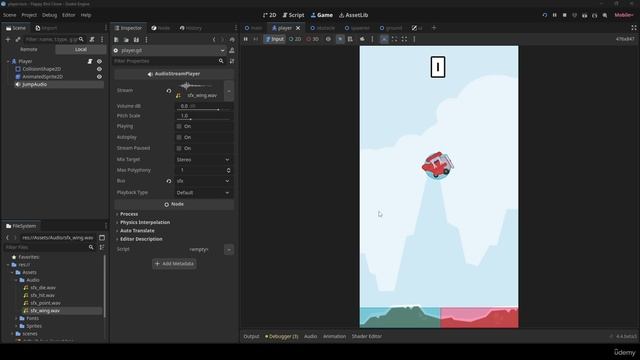Click the save resource icon in Inspector
The width and height of the screenshot is (640, 360).
click(x=136, y=40)
